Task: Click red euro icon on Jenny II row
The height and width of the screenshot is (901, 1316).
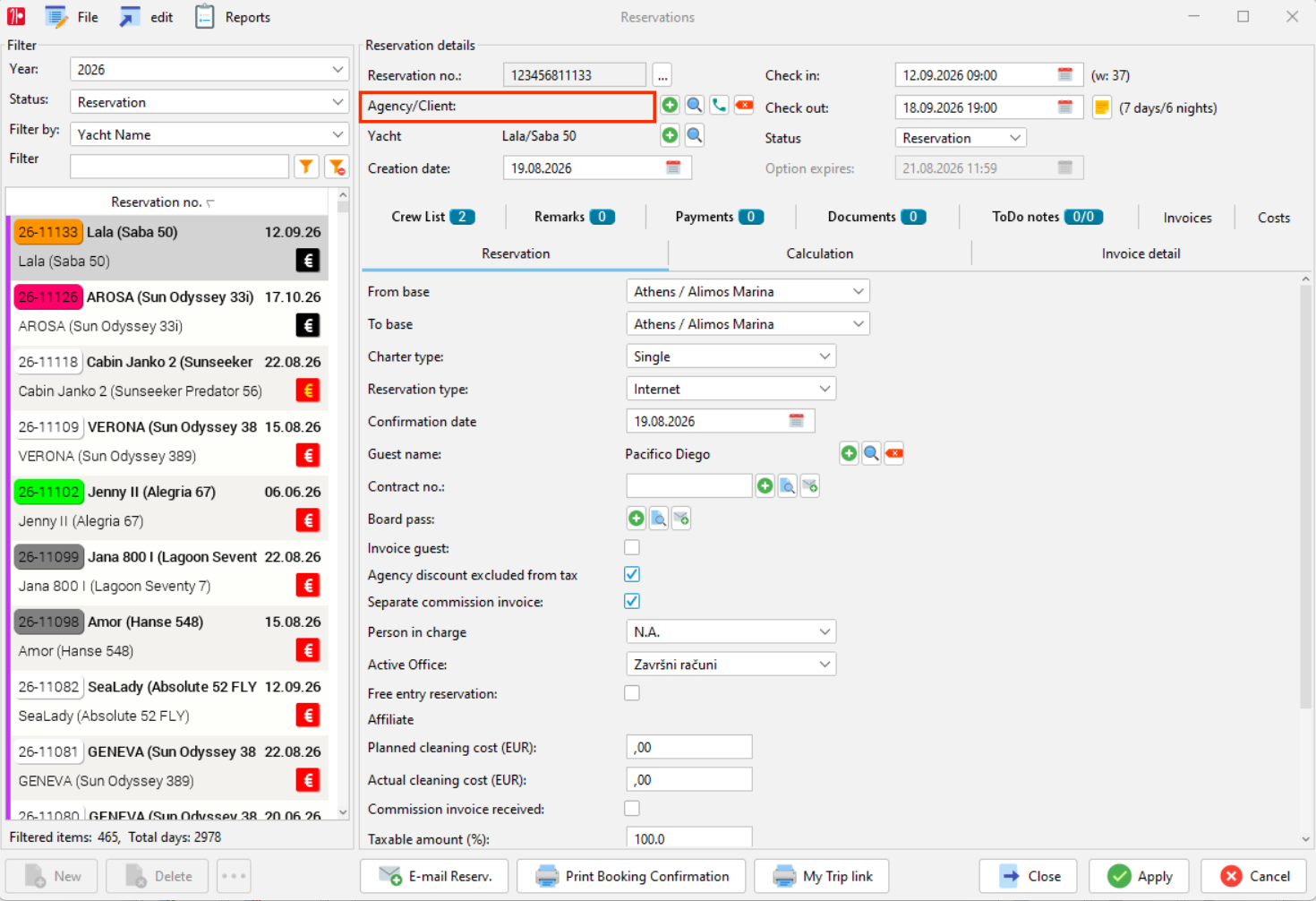Action: point(308,520)
